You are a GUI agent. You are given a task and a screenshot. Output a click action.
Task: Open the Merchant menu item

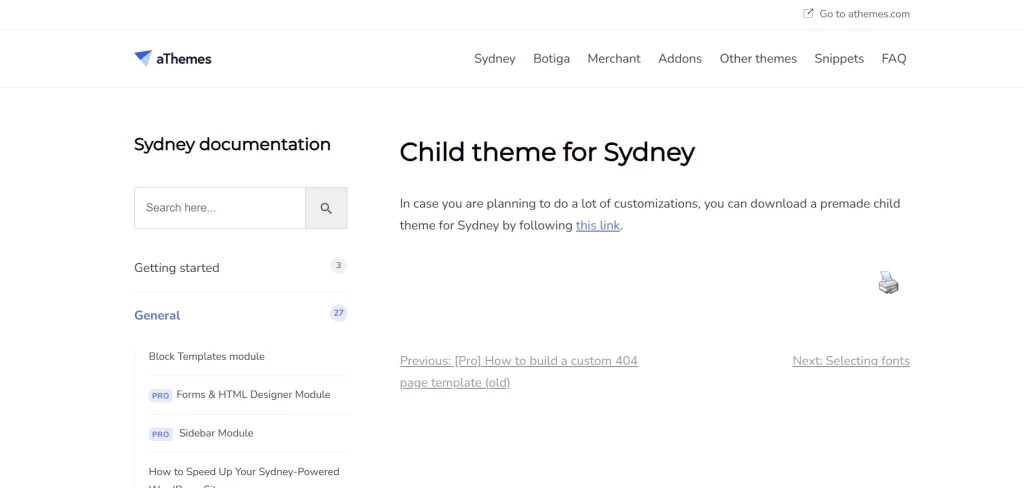[614, 59]
